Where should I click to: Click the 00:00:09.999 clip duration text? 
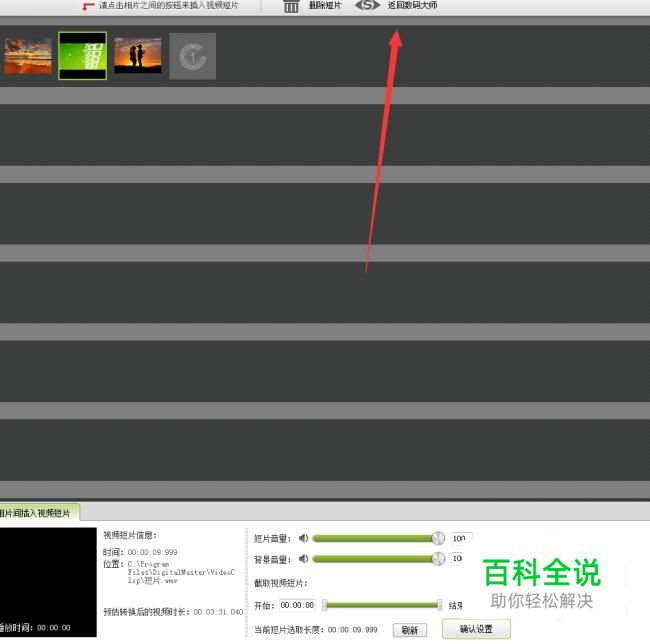(x=153, y=552)
